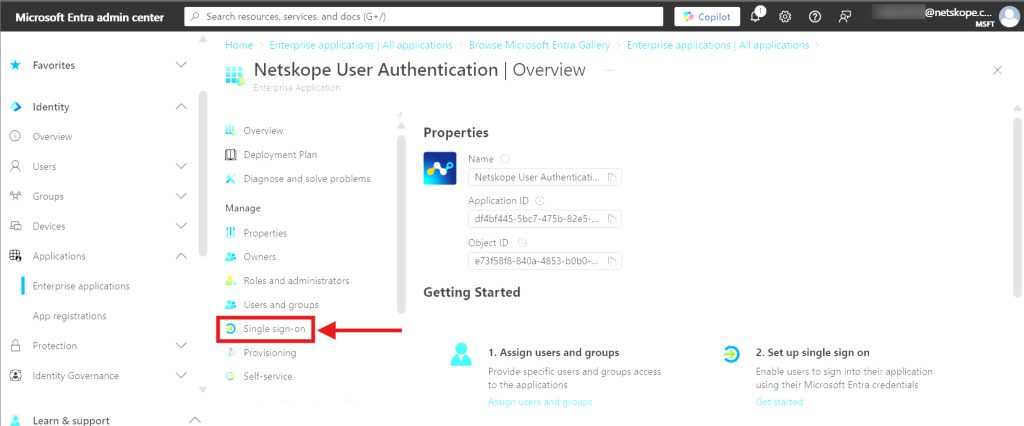Expand the Groups section chevron
The image size is (1024, 426).
[x=182, y=196]
